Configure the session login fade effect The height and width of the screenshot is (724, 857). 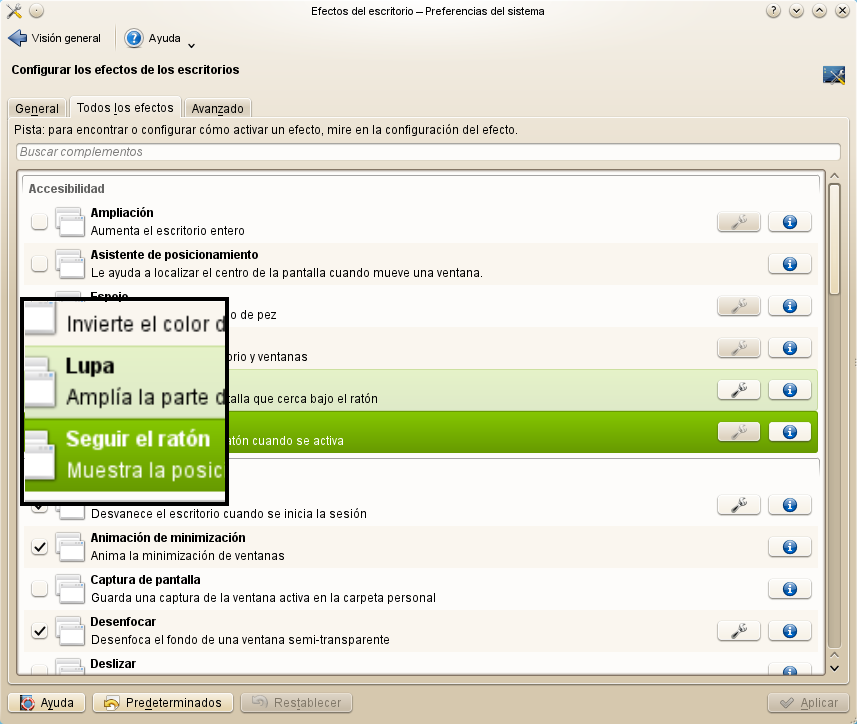click(738, 505)
